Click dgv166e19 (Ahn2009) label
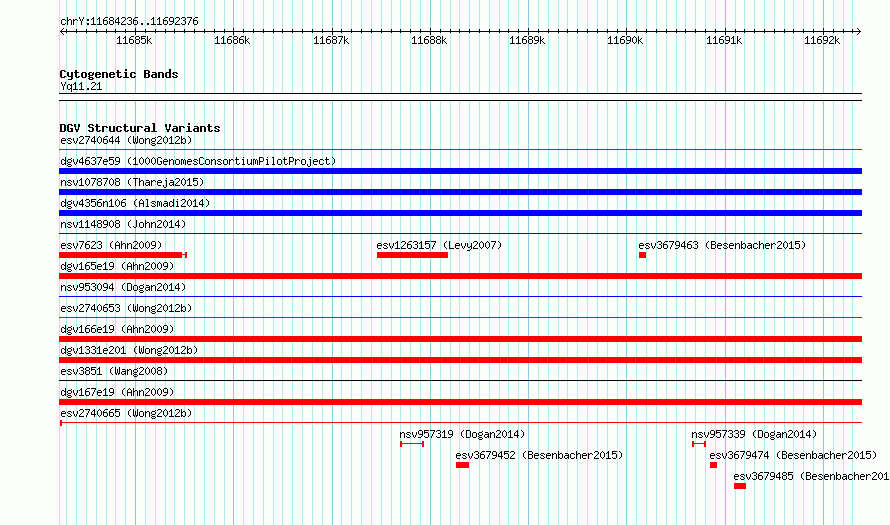 click(117, 329)
